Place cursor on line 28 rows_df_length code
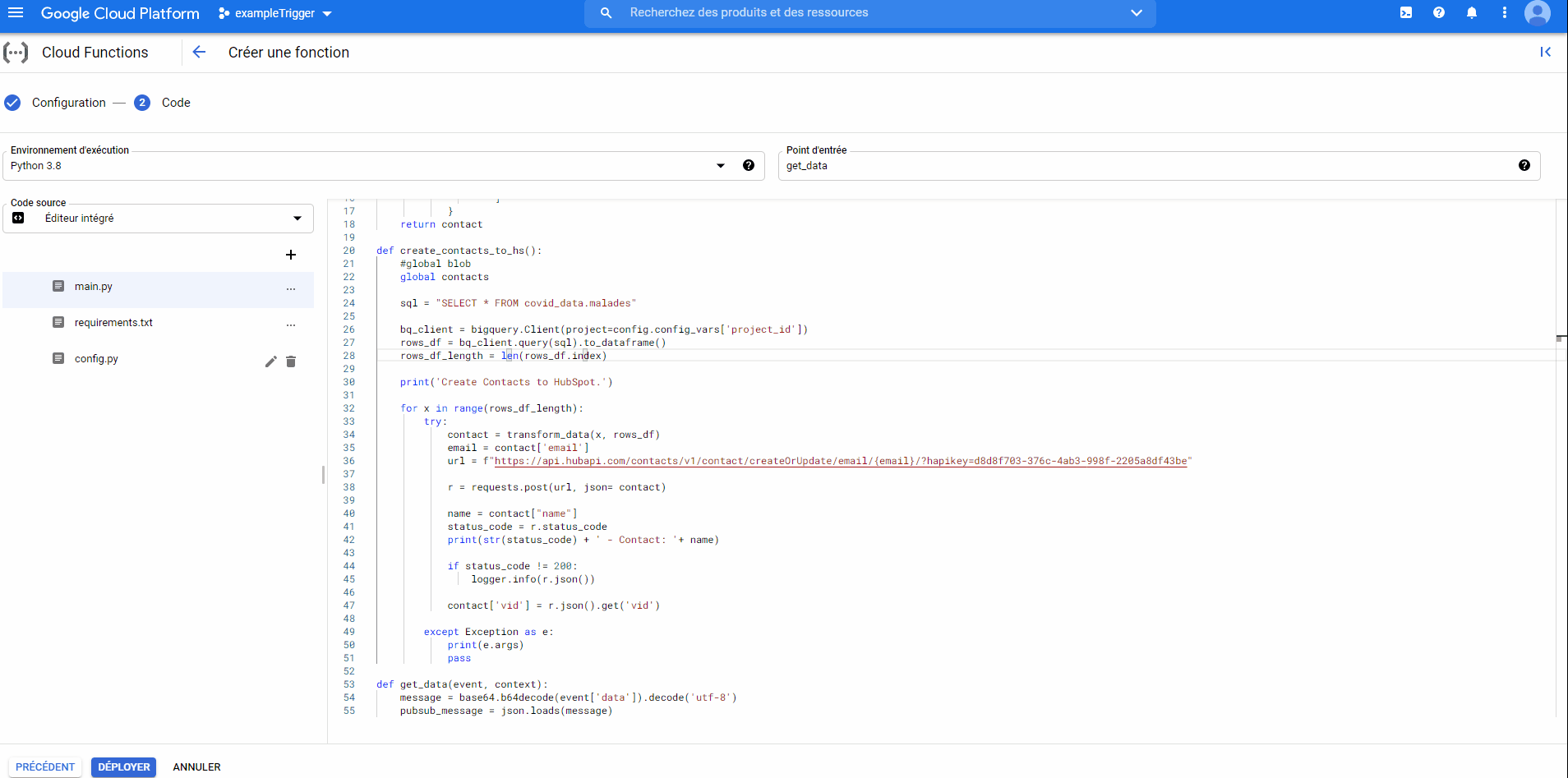The height and width of the screenshot is (778, 1568). click(504, 356)
